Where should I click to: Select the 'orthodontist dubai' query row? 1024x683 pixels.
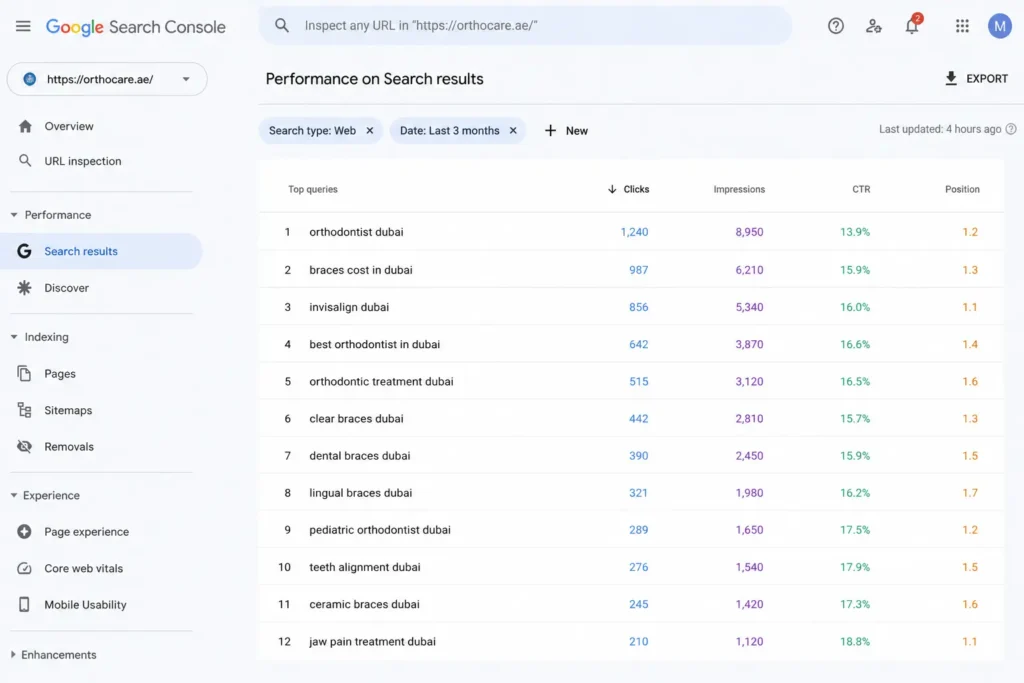tap(631, 232)
